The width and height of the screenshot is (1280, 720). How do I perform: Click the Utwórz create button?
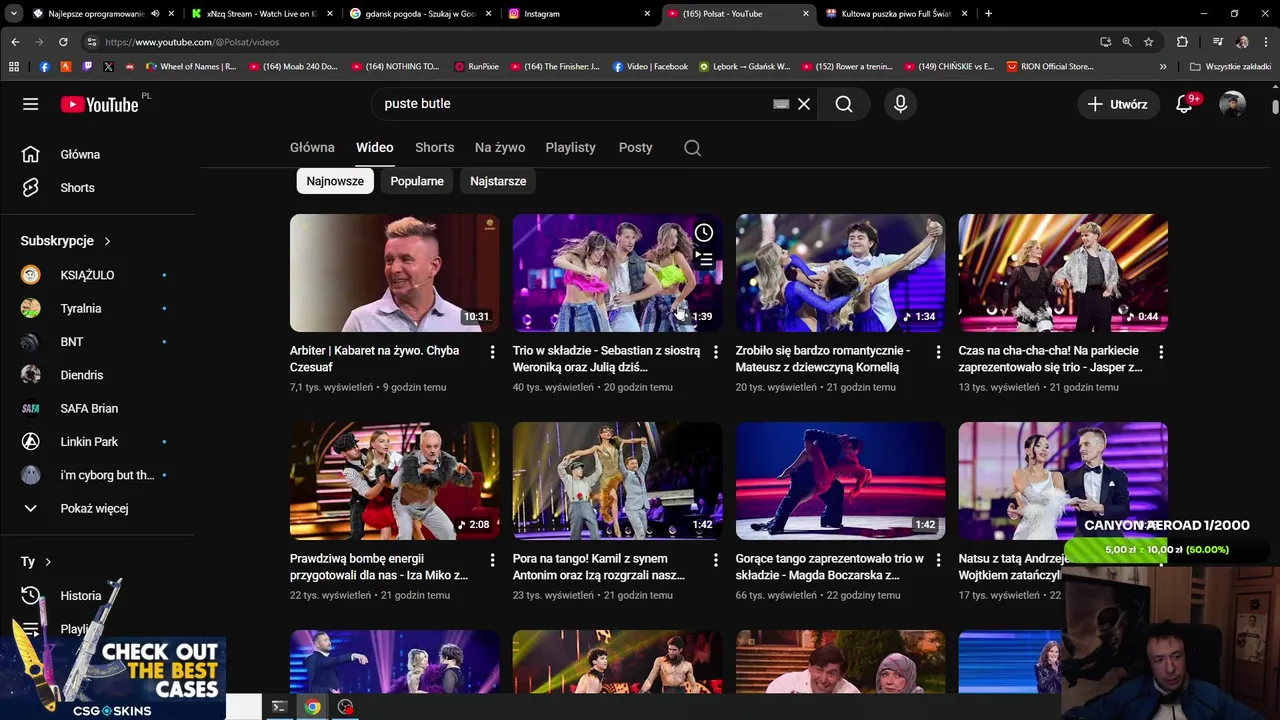tap(1118, 104)
